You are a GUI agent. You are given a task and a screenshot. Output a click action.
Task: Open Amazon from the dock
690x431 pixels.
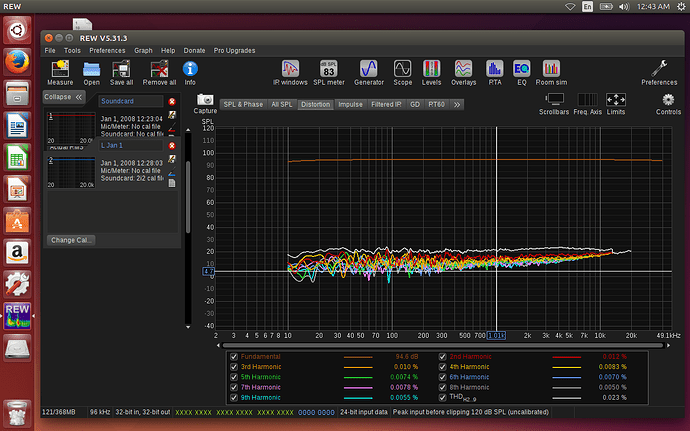click(17, 252)
